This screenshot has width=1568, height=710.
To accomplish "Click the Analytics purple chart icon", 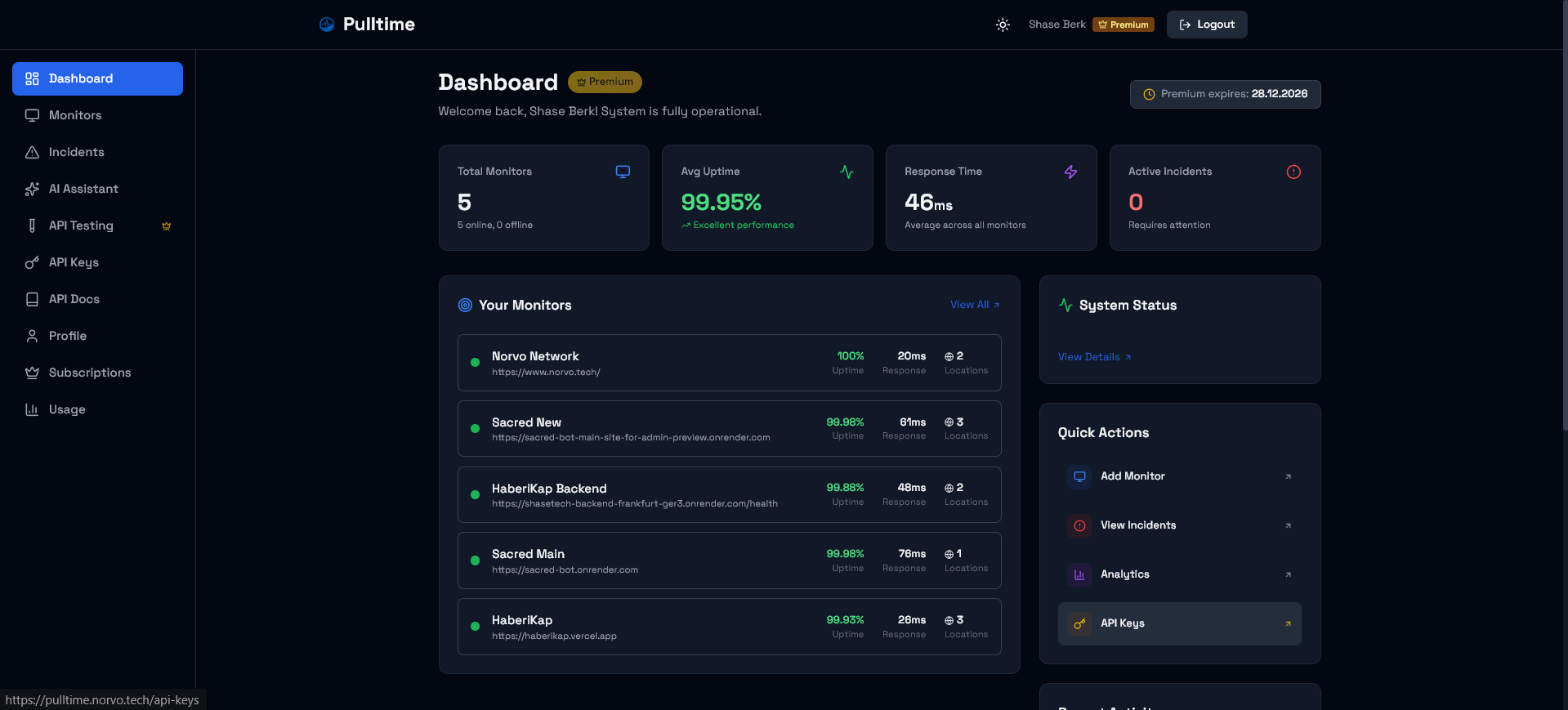I will tap(1079, 574).
